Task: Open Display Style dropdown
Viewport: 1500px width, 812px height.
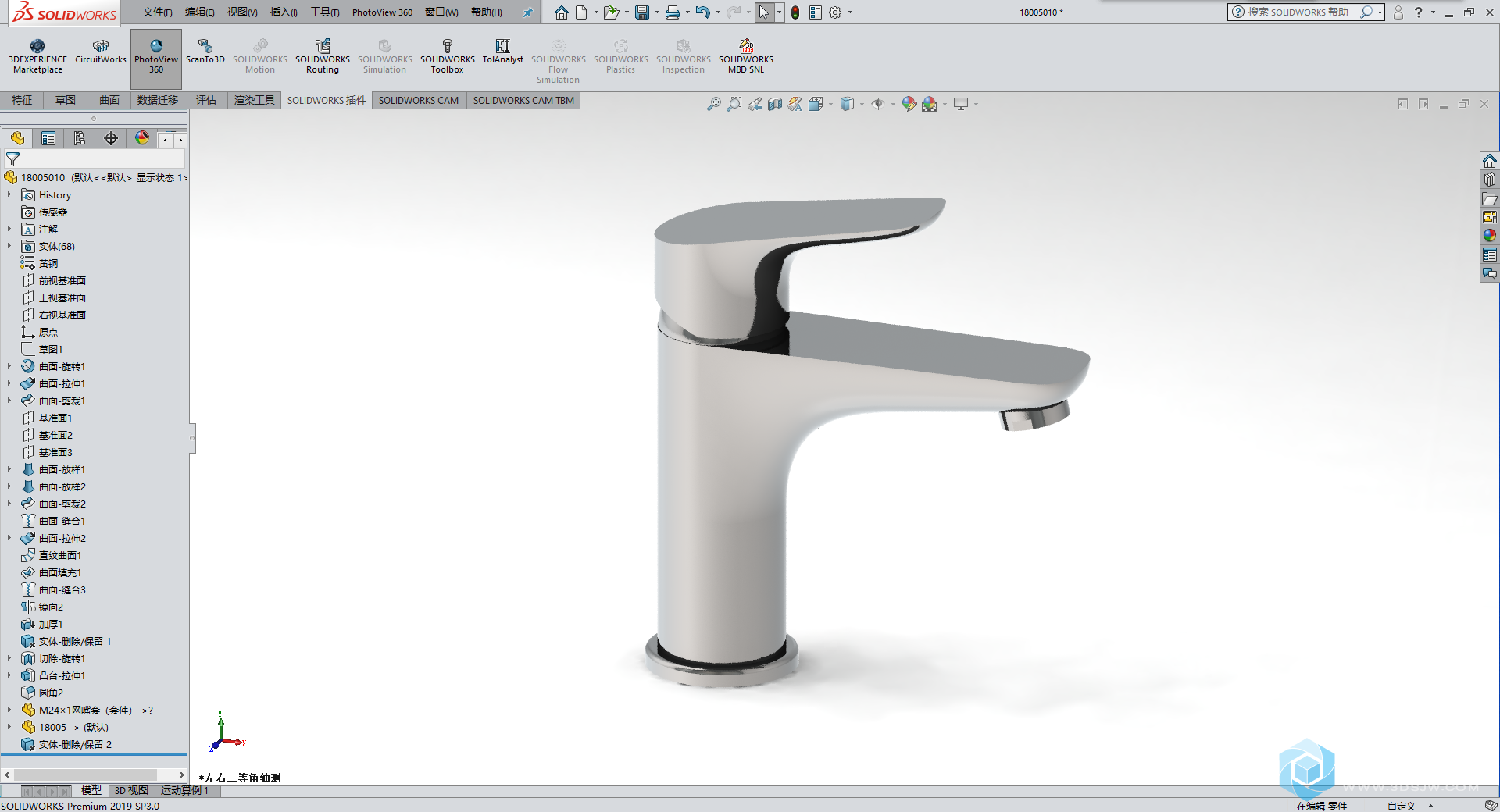Action: coord(862,104)
